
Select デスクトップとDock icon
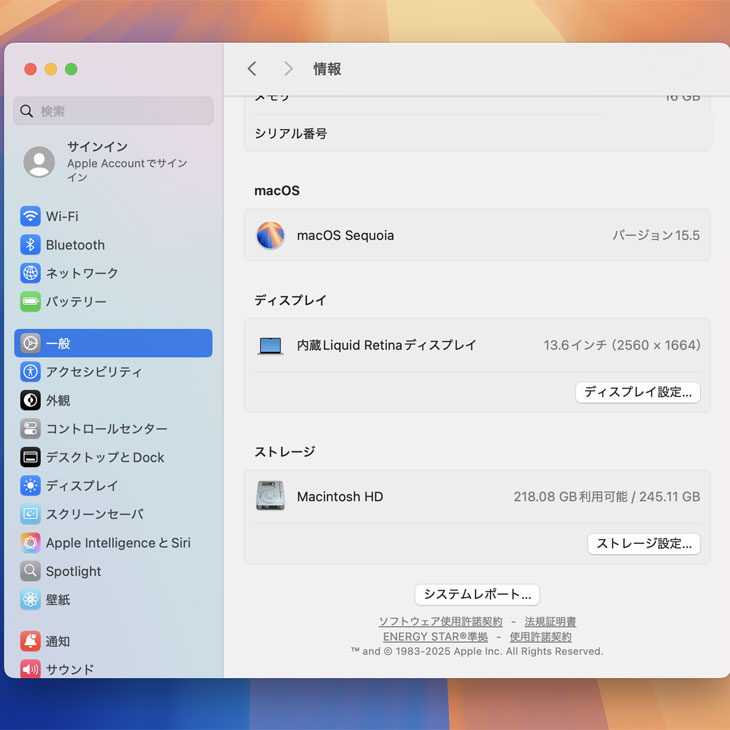(30, 457)
